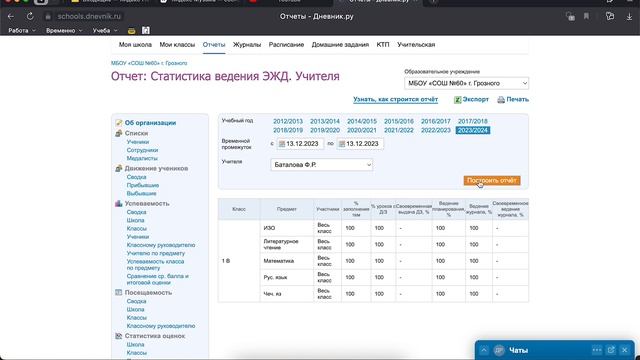Open Учителю по предмету link
Screen dimensions: 640x360
click(156, 253)
